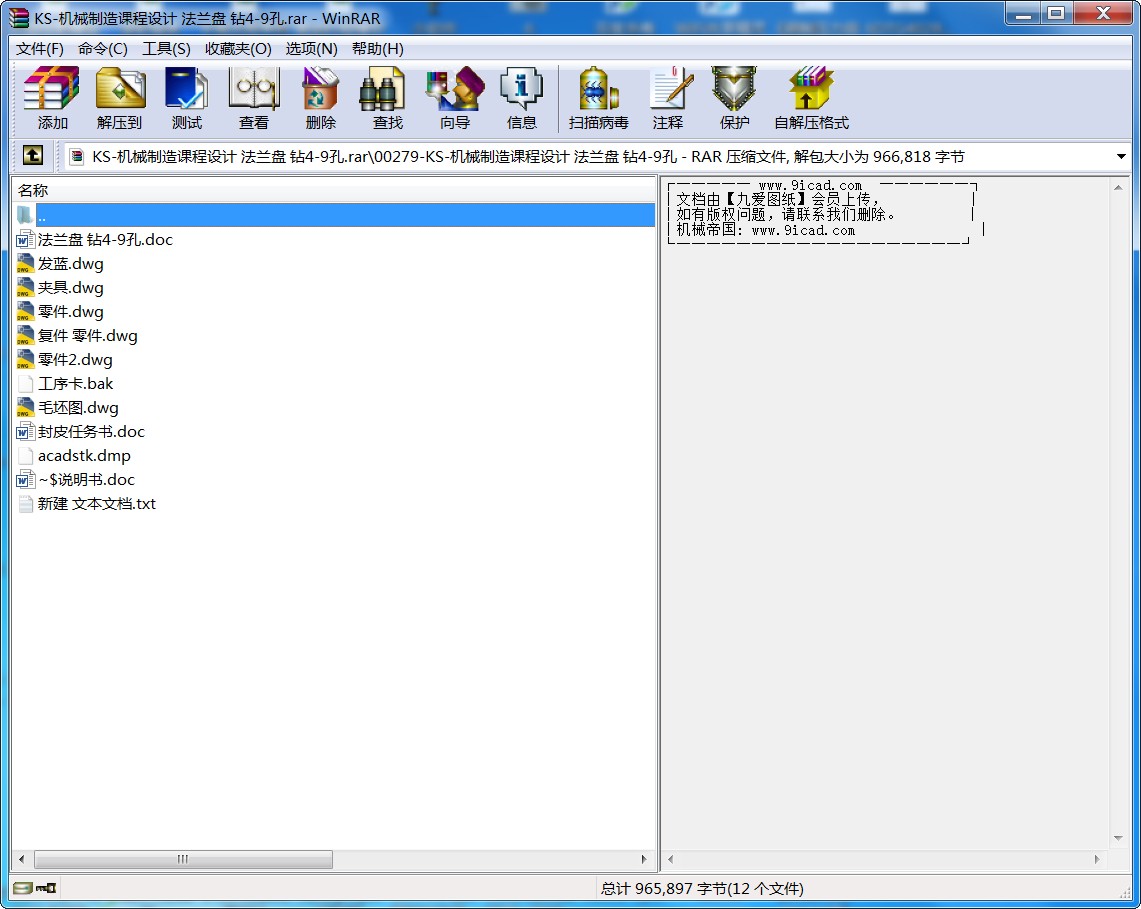Click comment pane scroll up arrow
Screen dimensions: 1141x909
(x=1118, y=187)
